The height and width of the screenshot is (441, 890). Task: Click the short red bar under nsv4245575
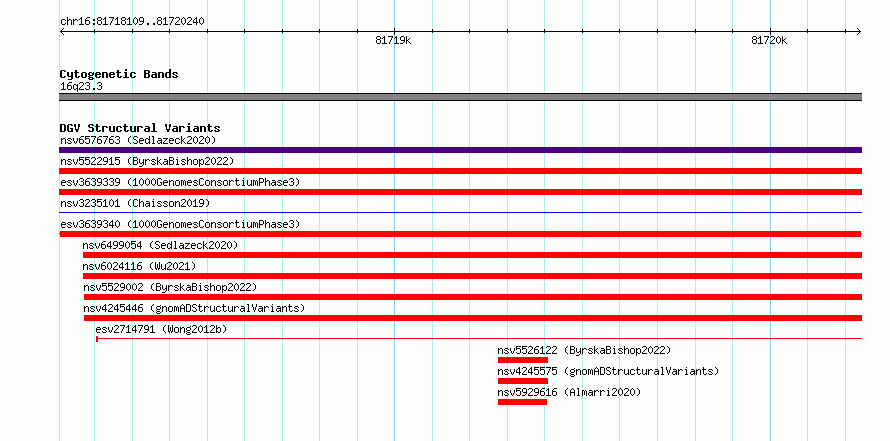pos(523,381)
